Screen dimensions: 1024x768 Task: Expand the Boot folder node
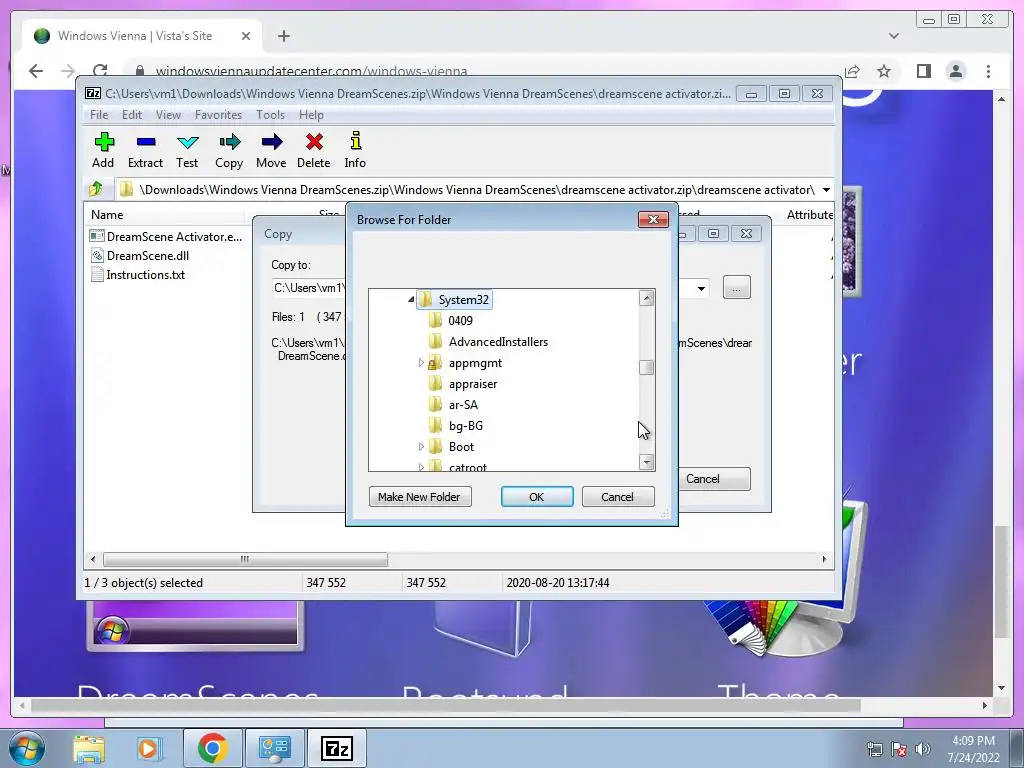421,447
